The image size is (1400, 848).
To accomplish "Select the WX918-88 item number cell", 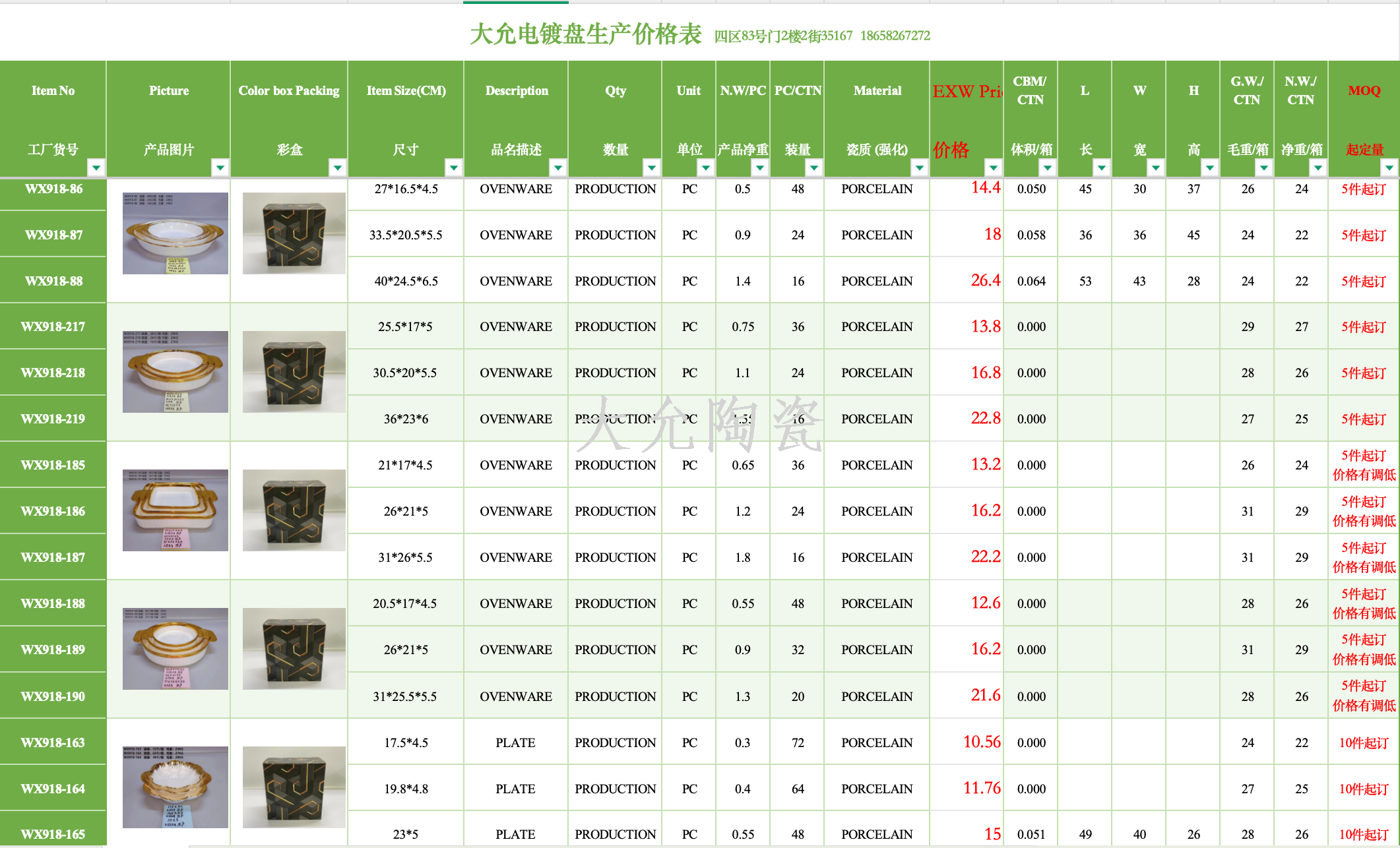I will coord(53,281).
